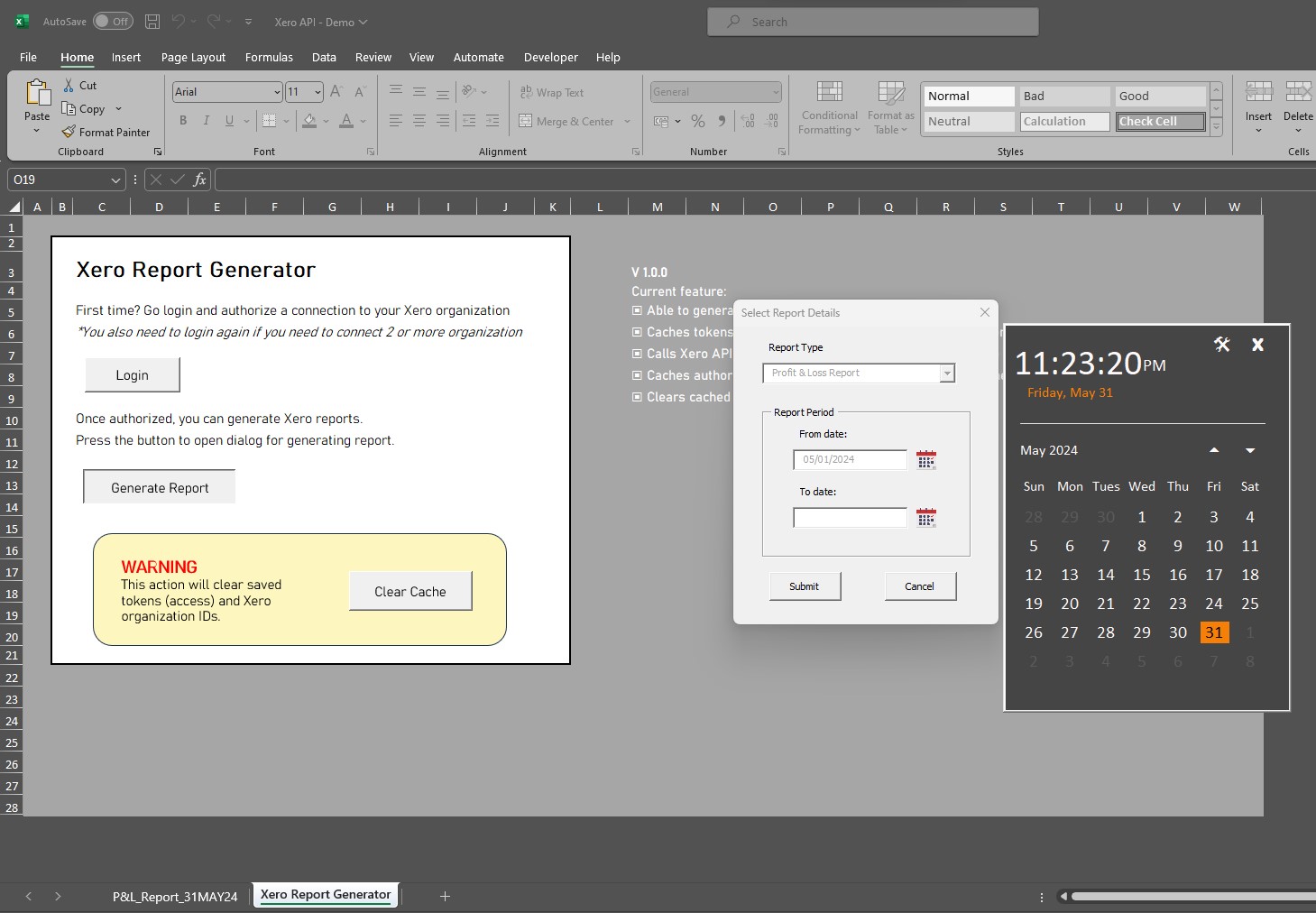Click the Comma Style icon
The height and width of the screenshot is (913, 1316).
coord(722,120)
